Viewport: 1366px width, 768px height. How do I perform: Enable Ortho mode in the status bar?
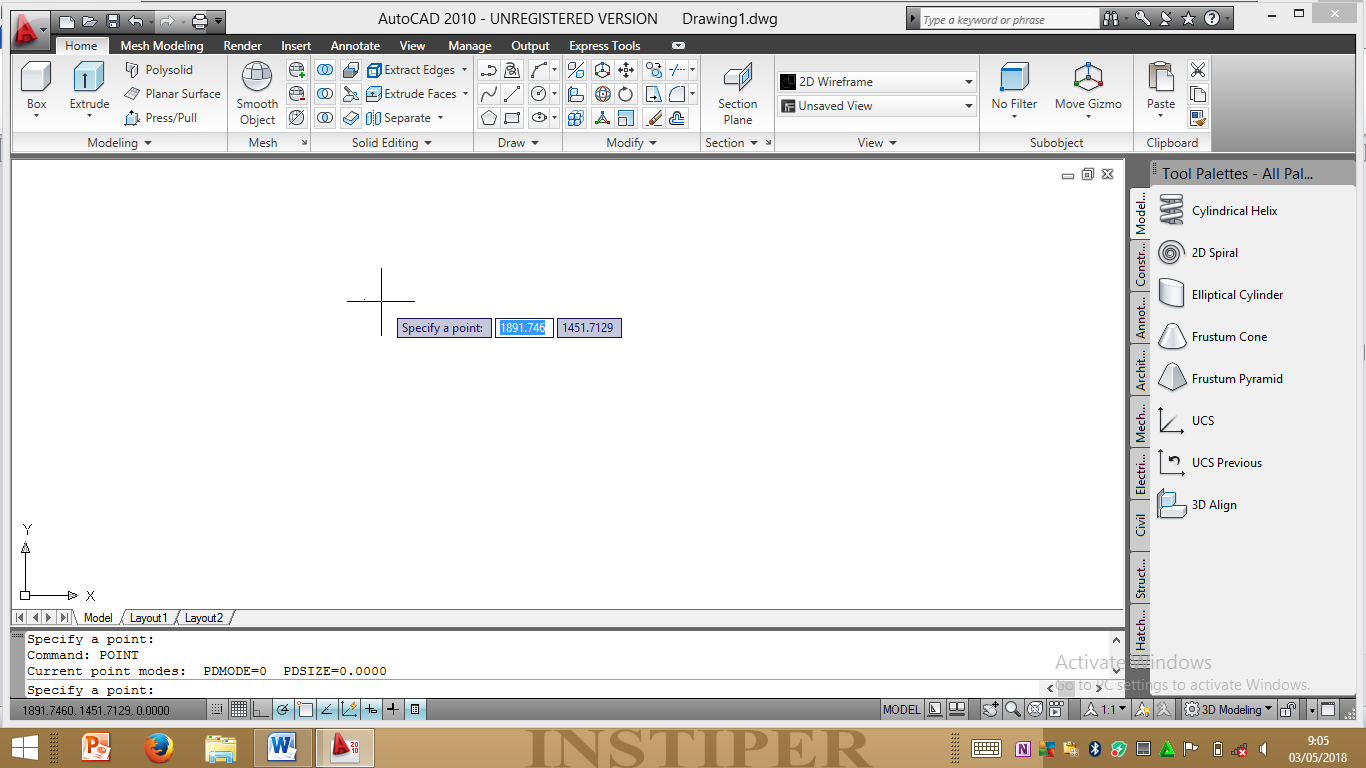262,709
